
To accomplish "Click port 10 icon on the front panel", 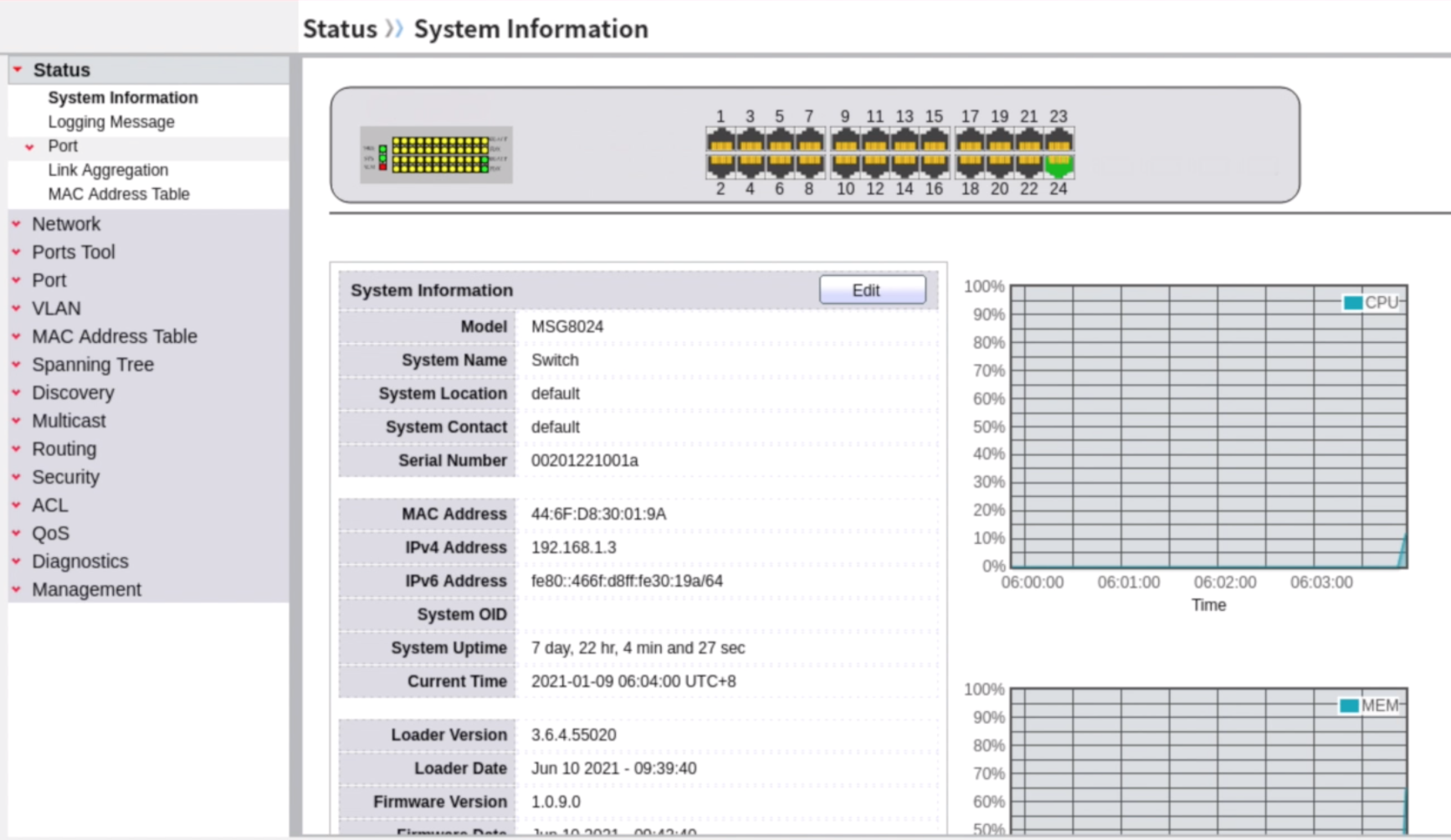I will click(845, 165).
